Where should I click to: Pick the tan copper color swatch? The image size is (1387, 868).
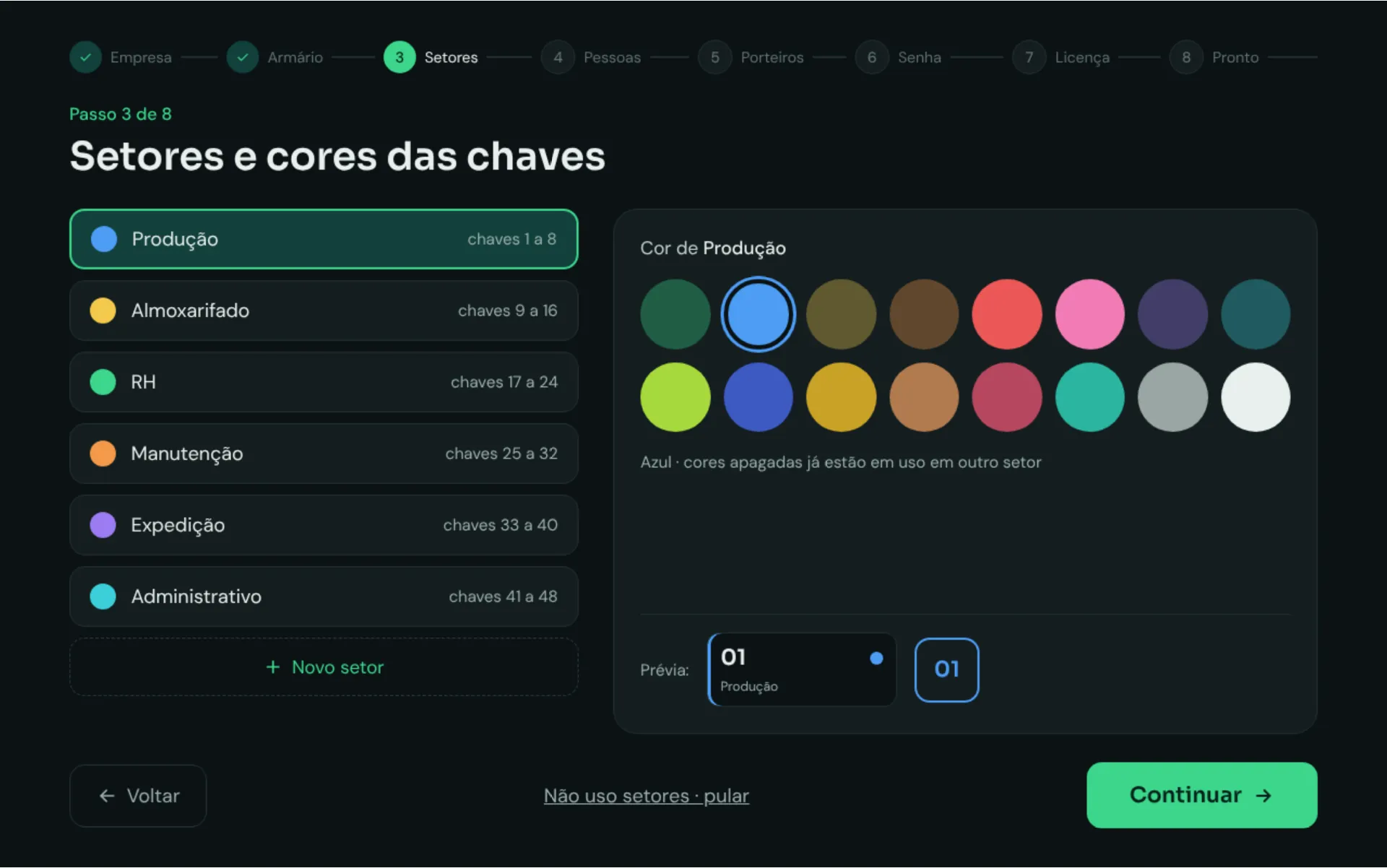click(x=924, y=397)
